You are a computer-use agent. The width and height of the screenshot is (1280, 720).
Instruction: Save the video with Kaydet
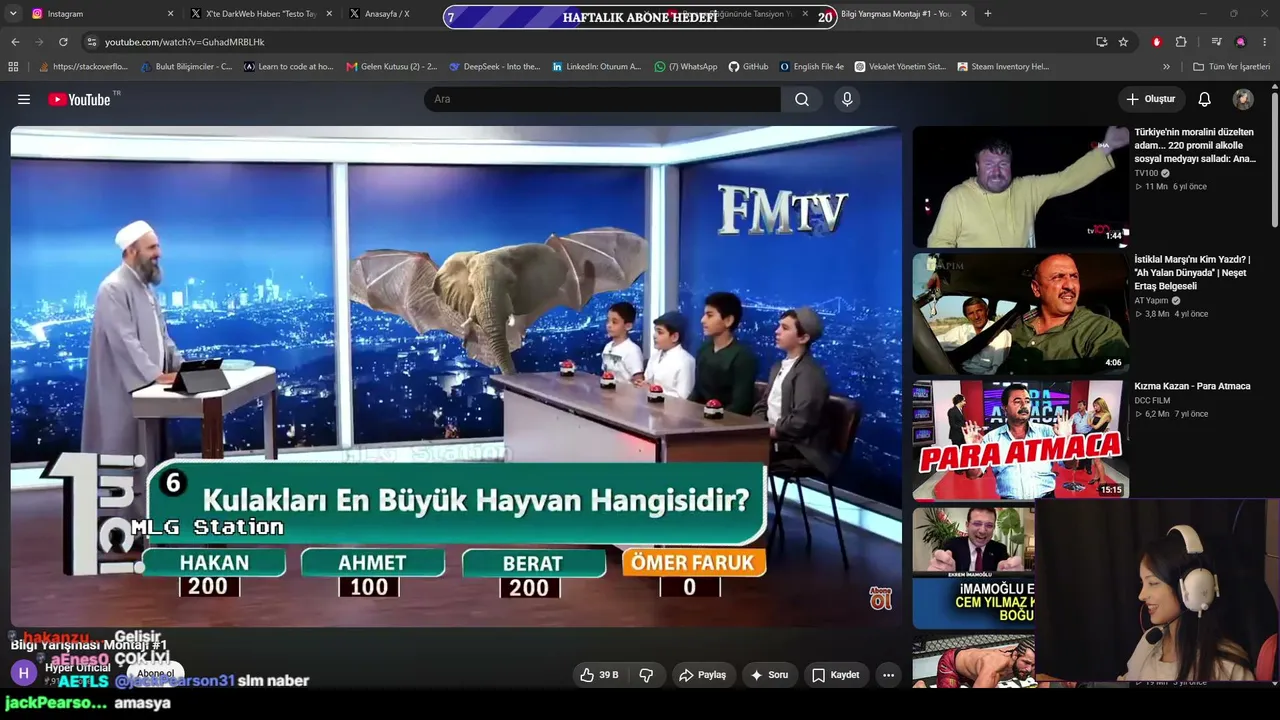tap(835, 675)
